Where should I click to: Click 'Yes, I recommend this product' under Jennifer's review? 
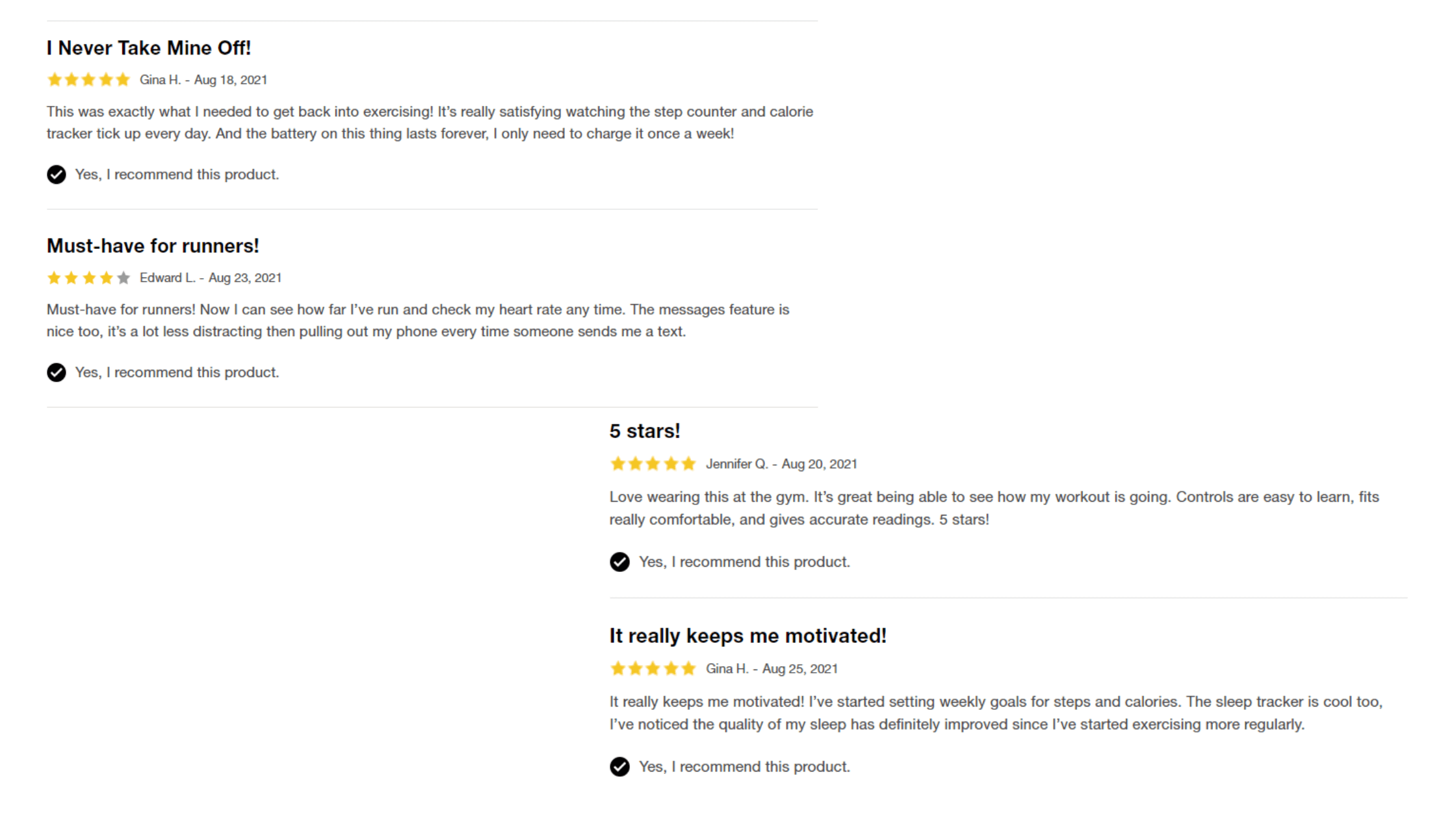click(744, 562)
